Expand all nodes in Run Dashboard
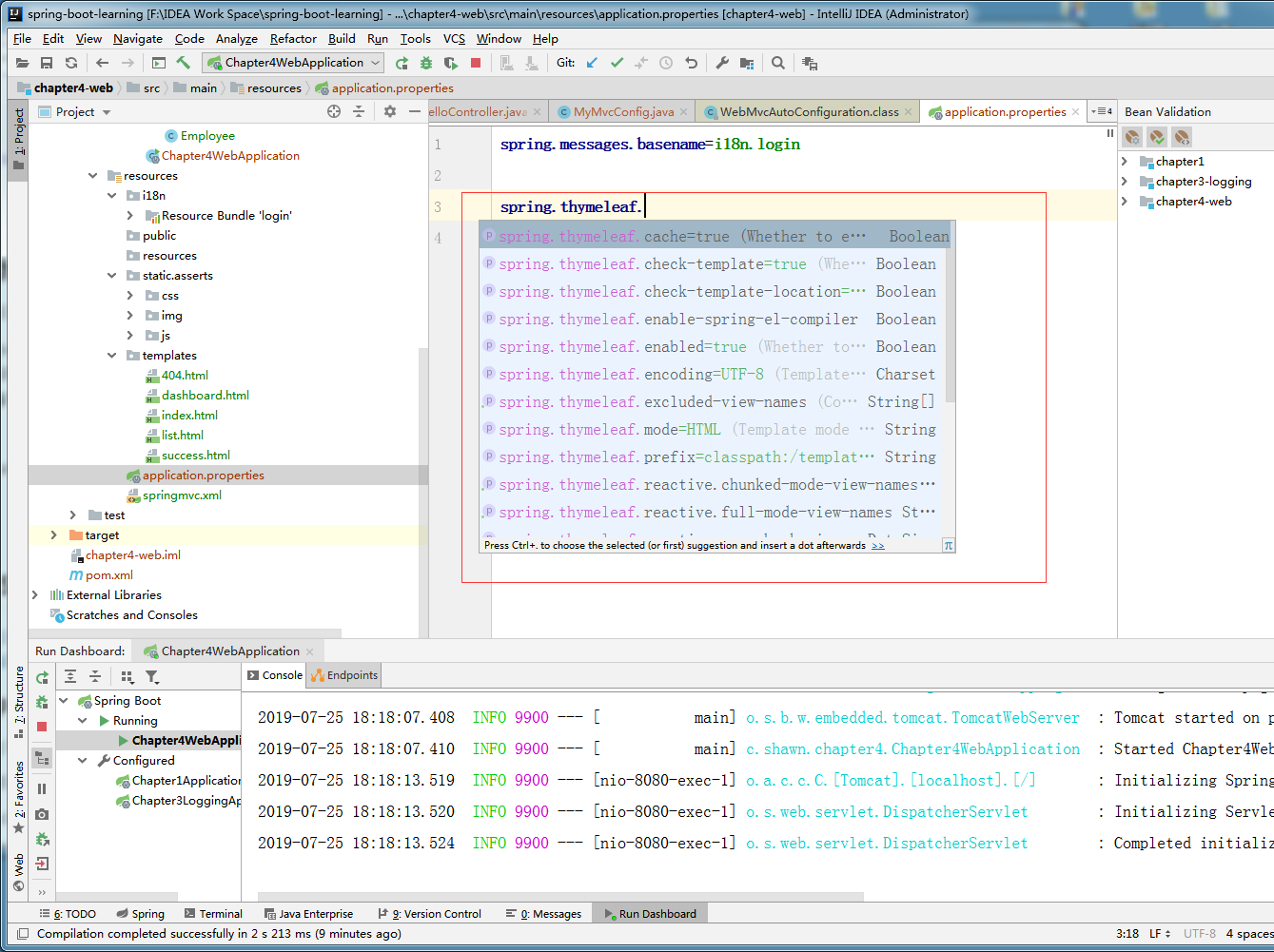1274x952 pixels. (x=70, y=676)
